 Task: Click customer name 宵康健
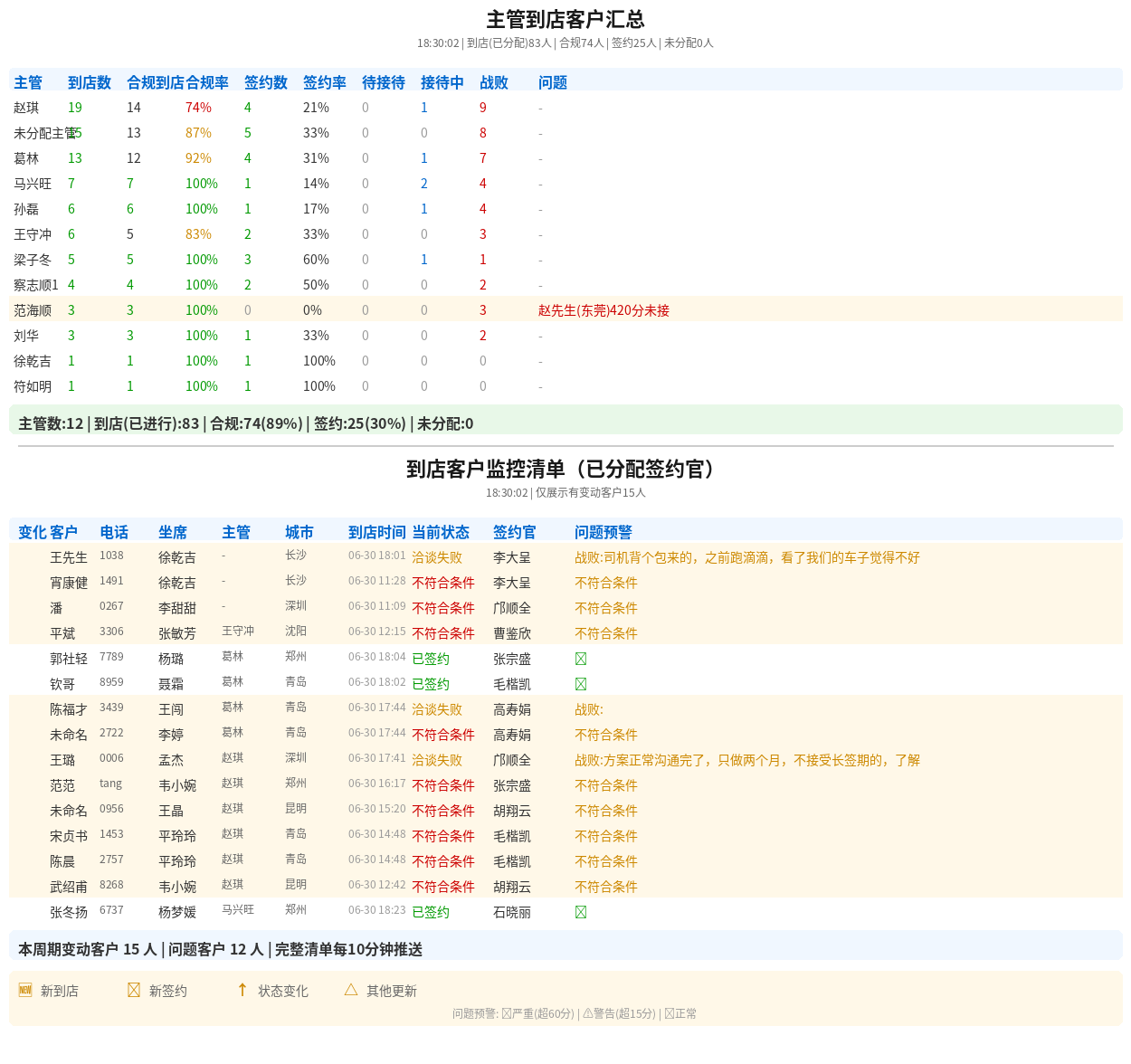point(69,583)
